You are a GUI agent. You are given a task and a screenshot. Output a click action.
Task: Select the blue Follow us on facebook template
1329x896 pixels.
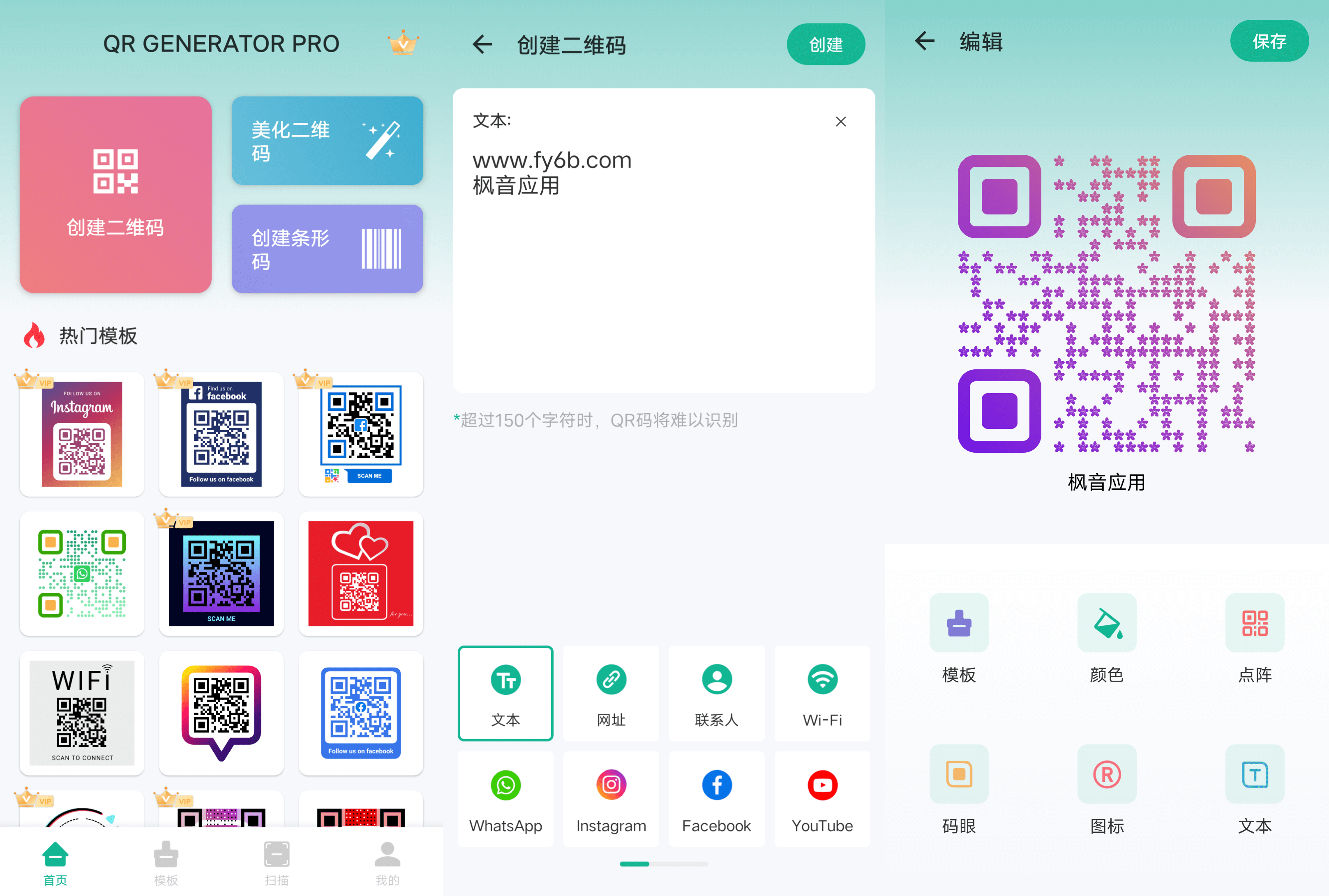pos(361,713)
